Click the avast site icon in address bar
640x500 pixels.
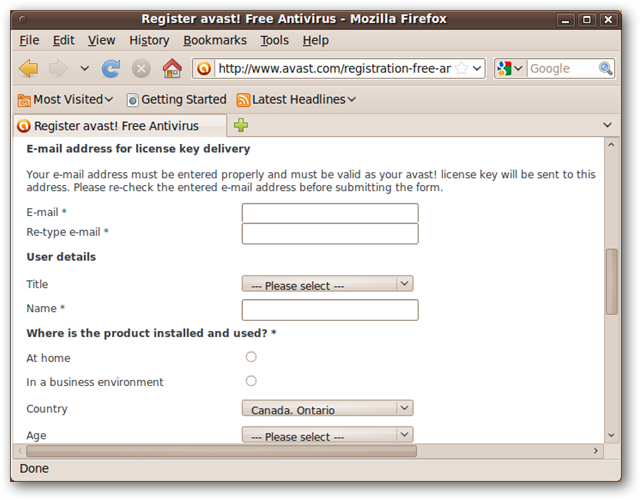coord(204,69)
